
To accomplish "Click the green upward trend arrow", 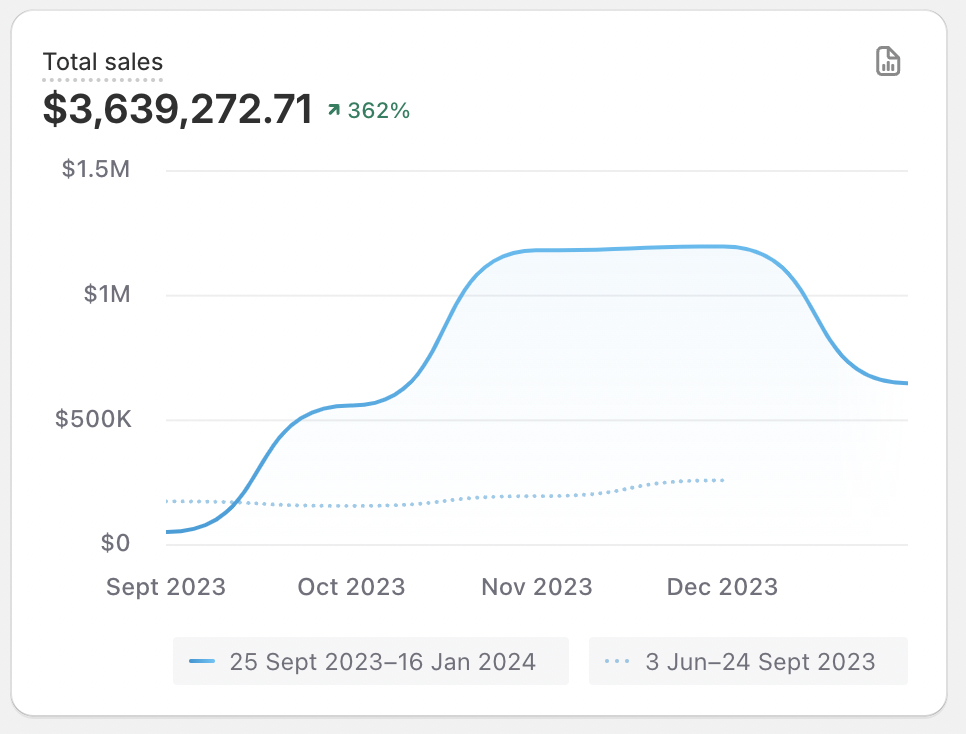I will [334, 110].
